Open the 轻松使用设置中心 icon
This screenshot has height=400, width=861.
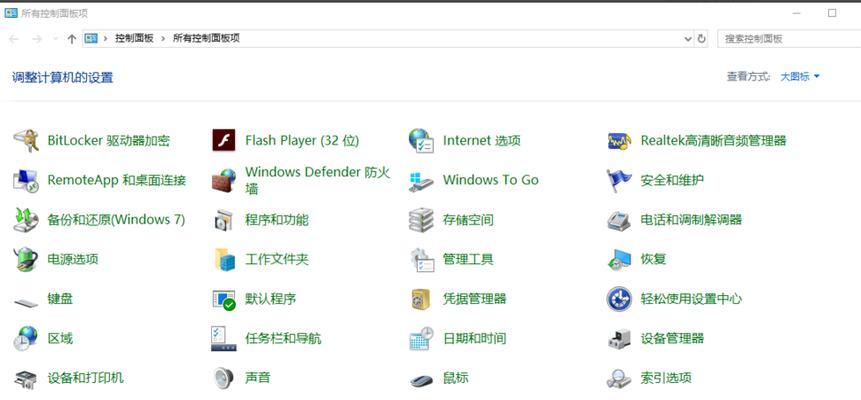coord(619,299)
